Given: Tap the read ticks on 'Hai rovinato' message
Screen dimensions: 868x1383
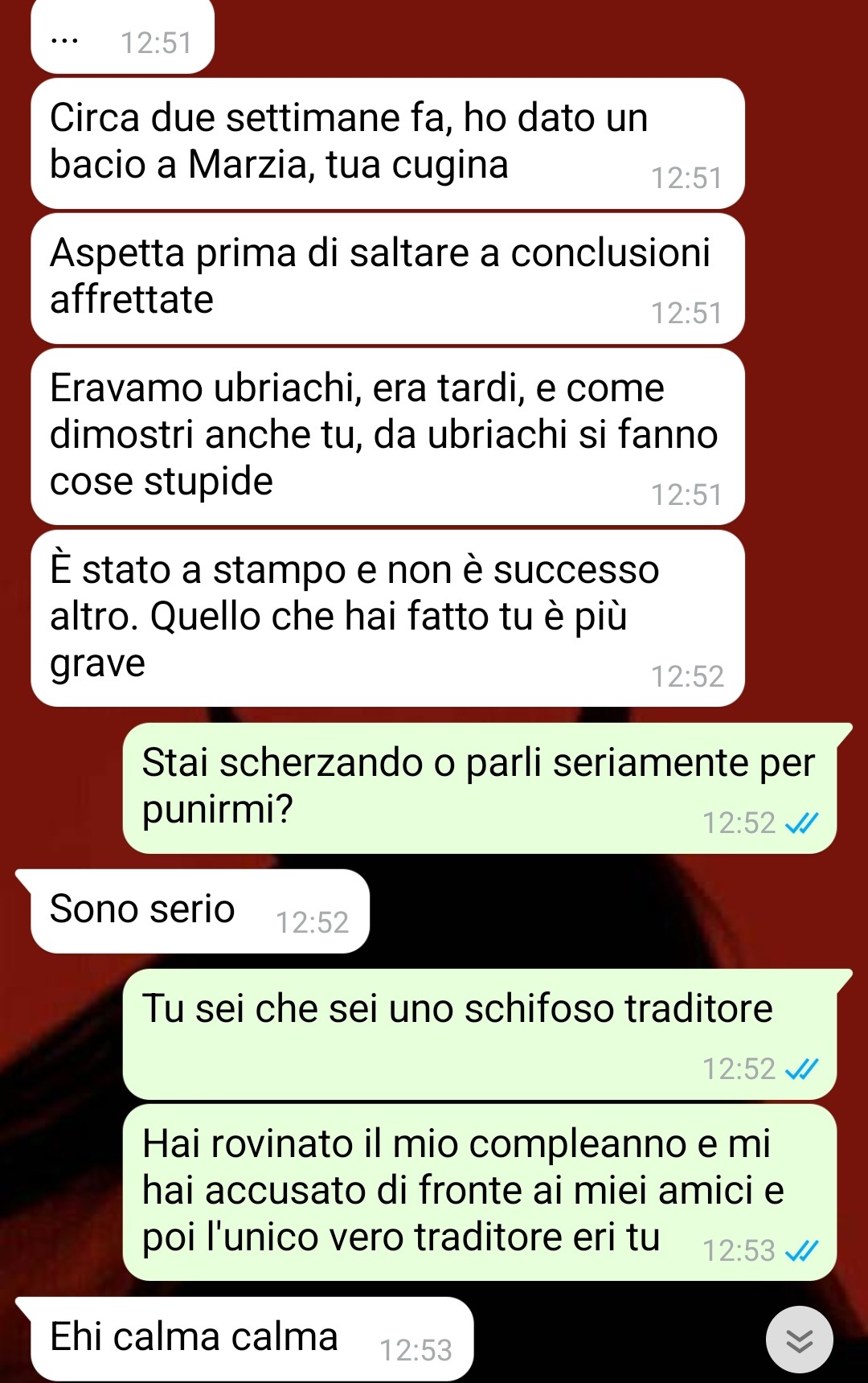Looking at the screenshot, I should point(801,1250).
